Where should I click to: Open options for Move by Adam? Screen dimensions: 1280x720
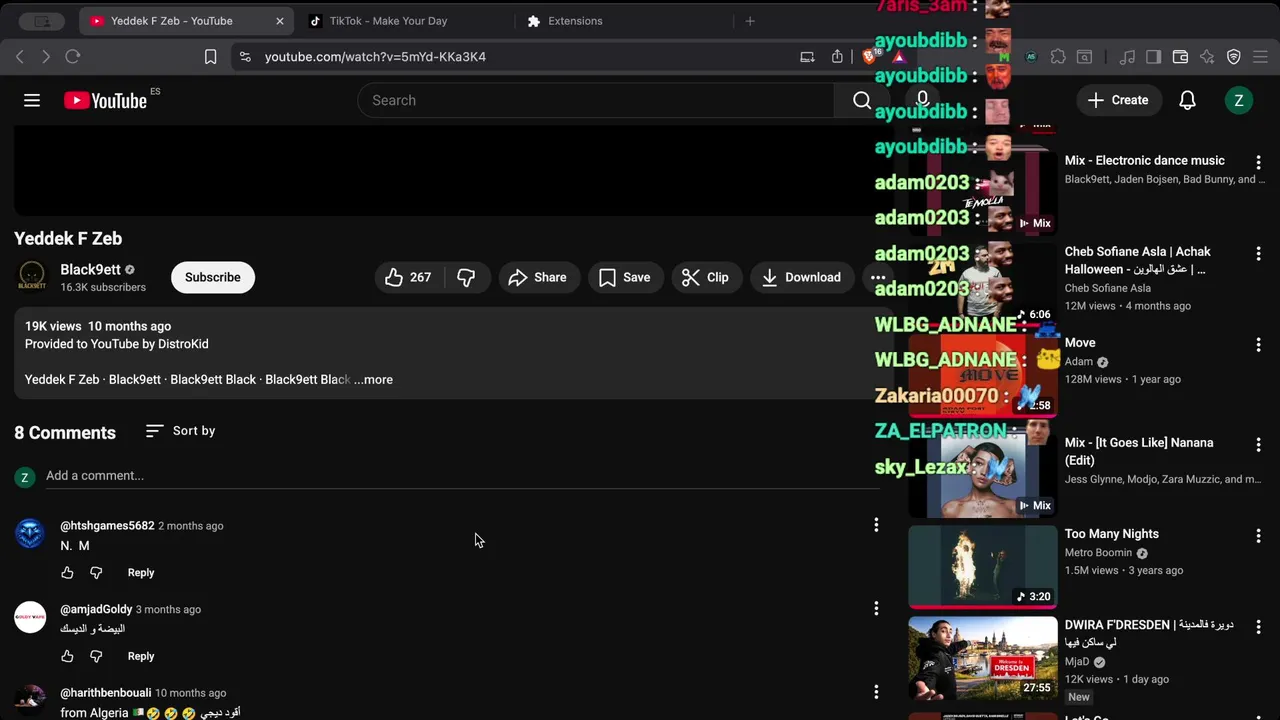(1258, 344)
